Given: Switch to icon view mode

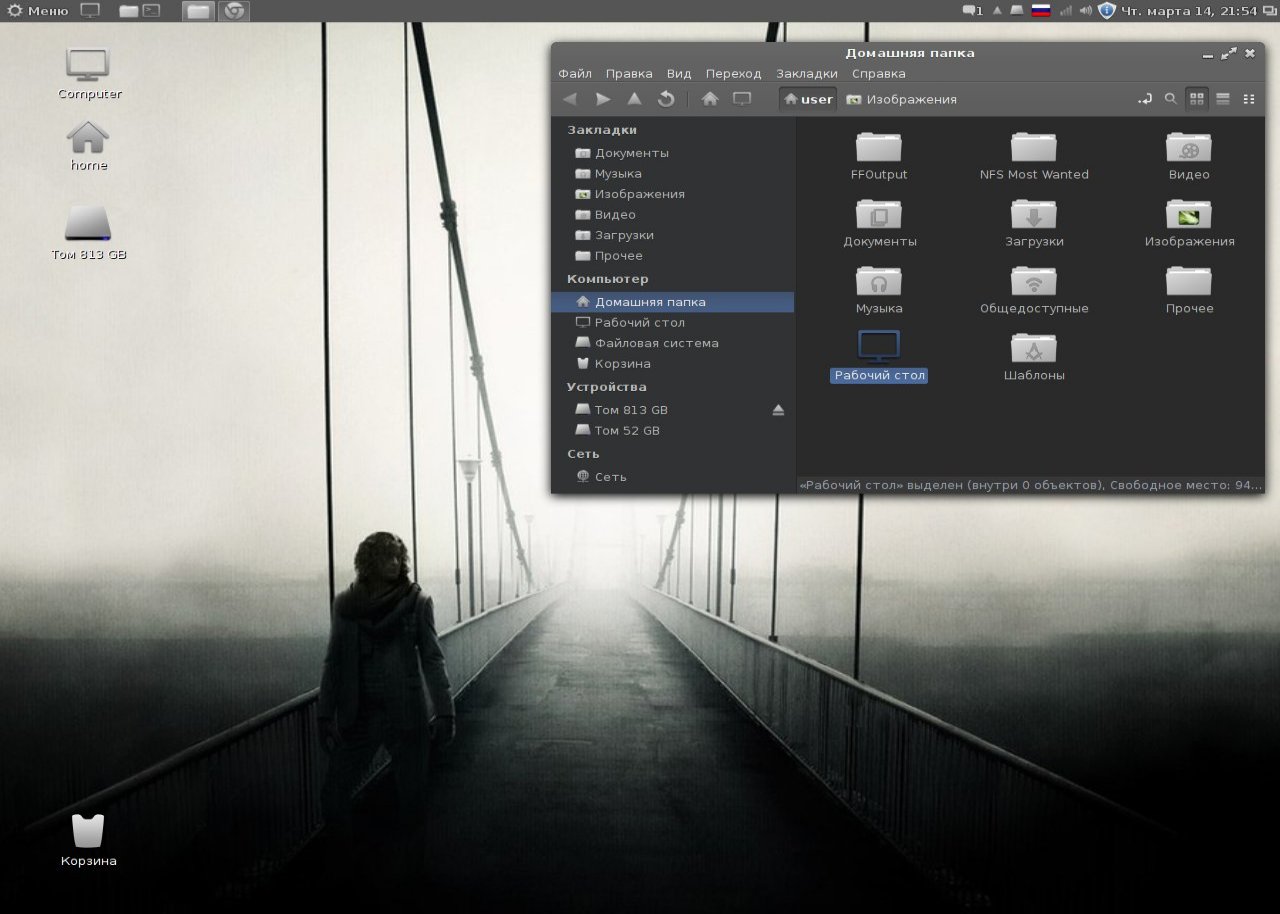Looking at the screenshot, I should [1196, 99].
